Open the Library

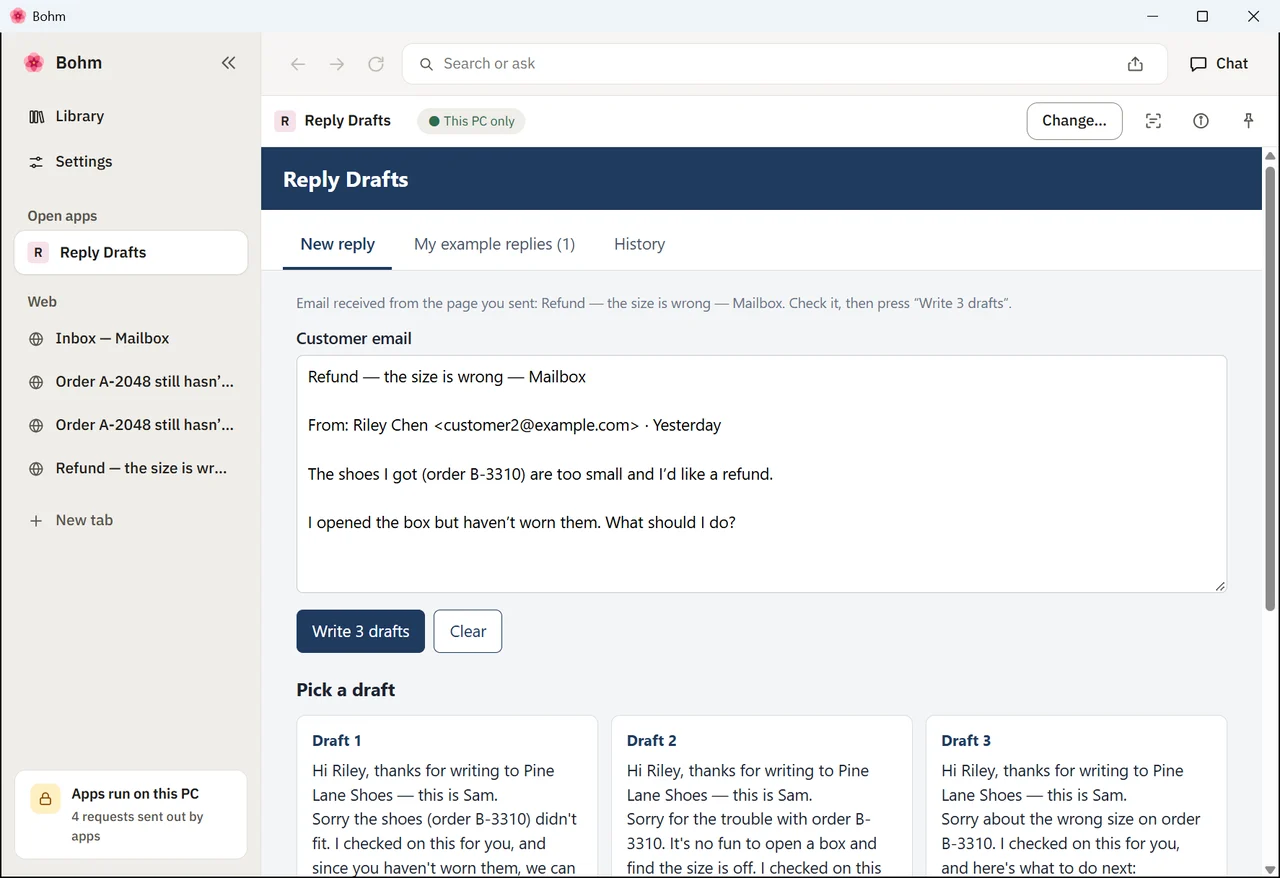click(131, 116)
